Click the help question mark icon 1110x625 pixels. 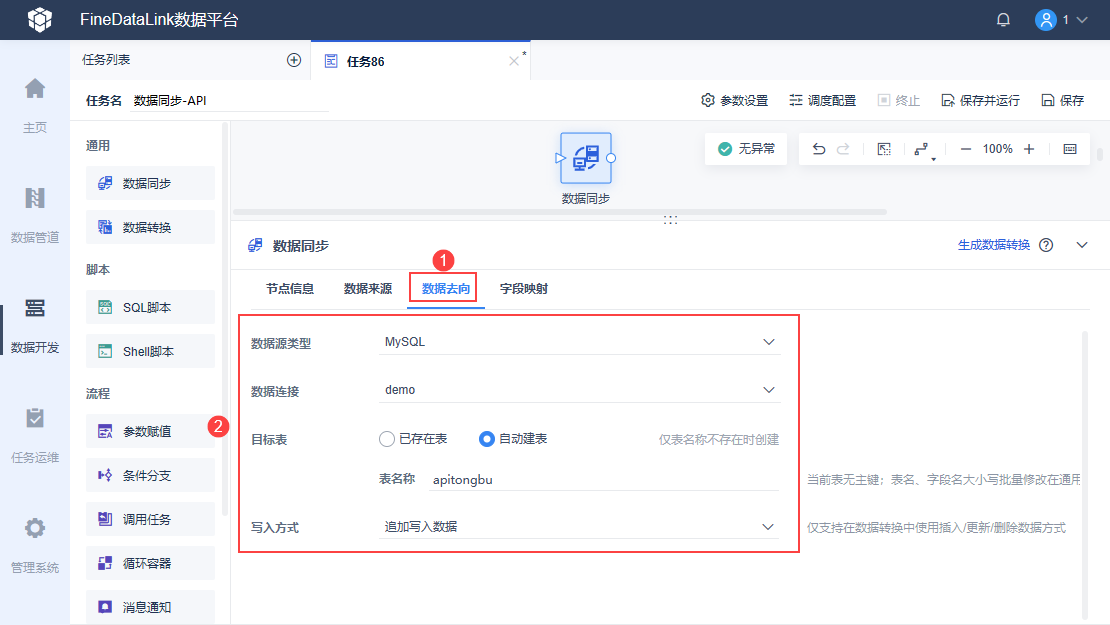tap(1046, 245)
